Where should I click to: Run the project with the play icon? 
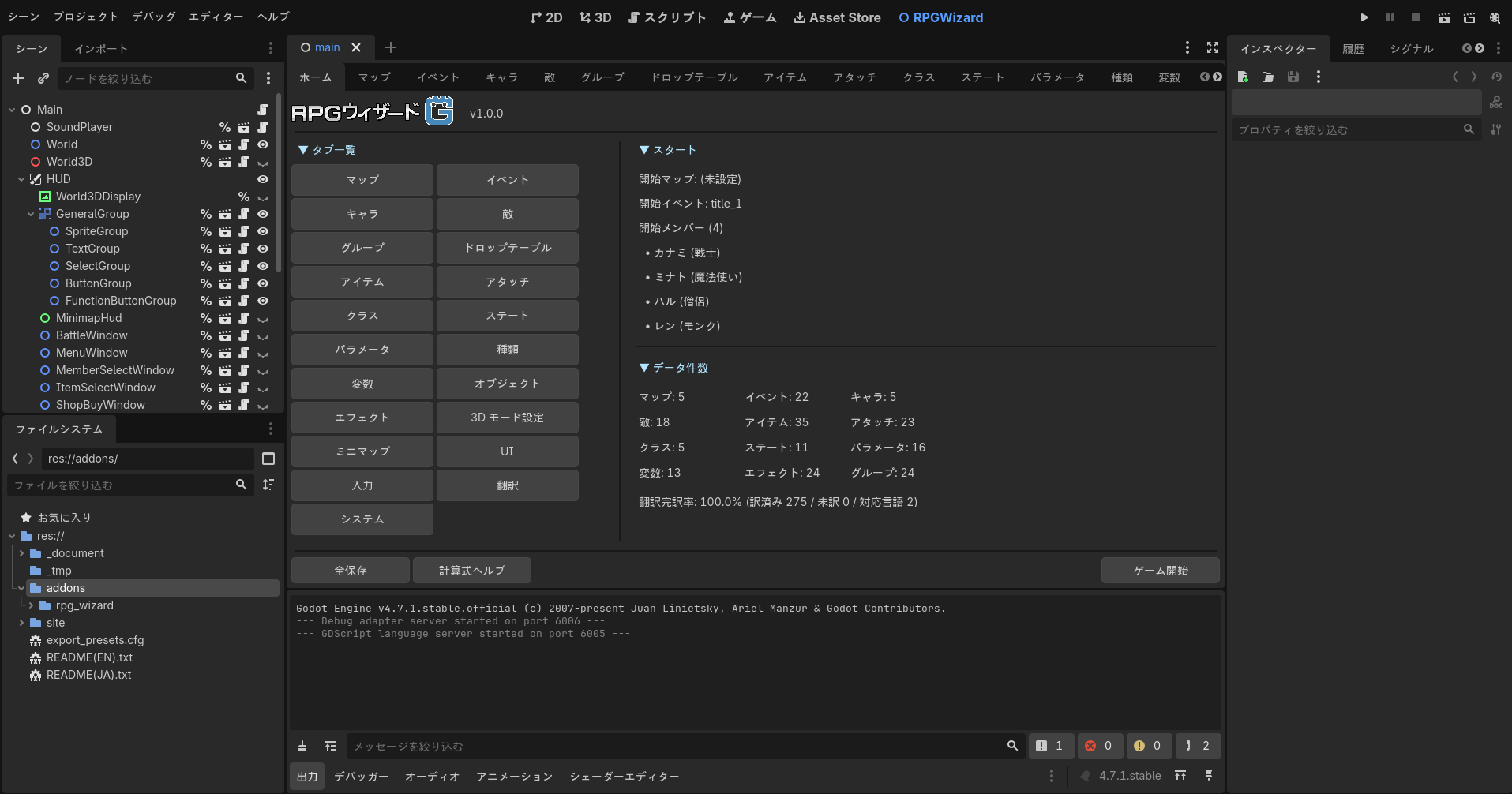pyautogui.click(x=1364, y=17)
